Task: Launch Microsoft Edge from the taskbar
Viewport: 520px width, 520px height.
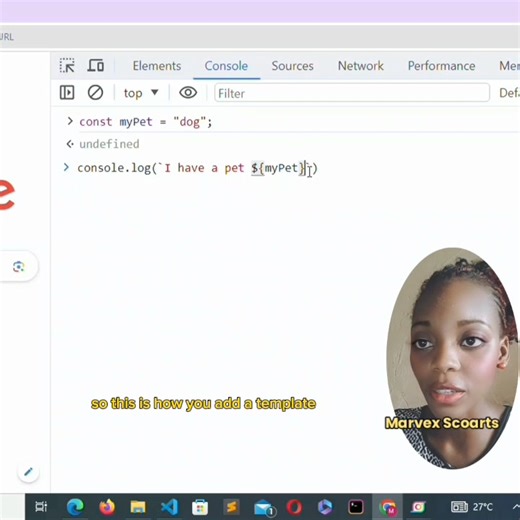Action: [x=75, y=507]
